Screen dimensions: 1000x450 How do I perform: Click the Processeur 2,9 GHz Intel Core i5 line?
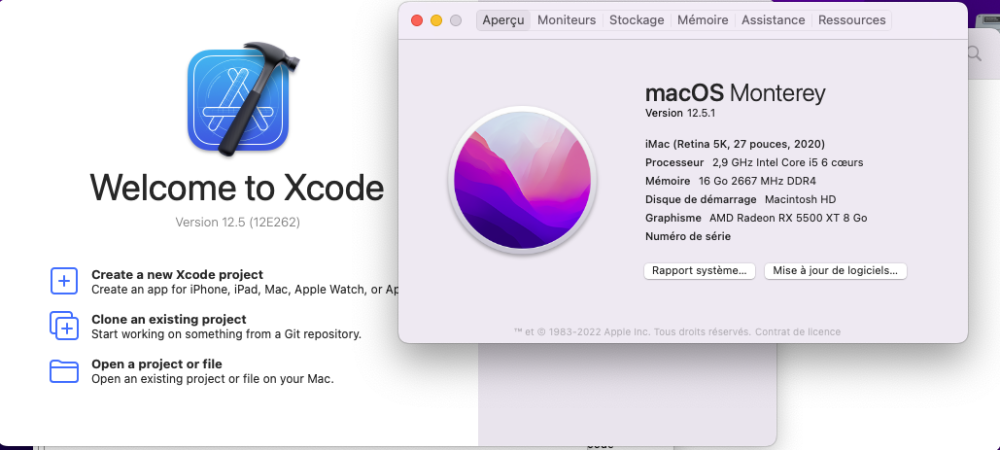point(754,163)
